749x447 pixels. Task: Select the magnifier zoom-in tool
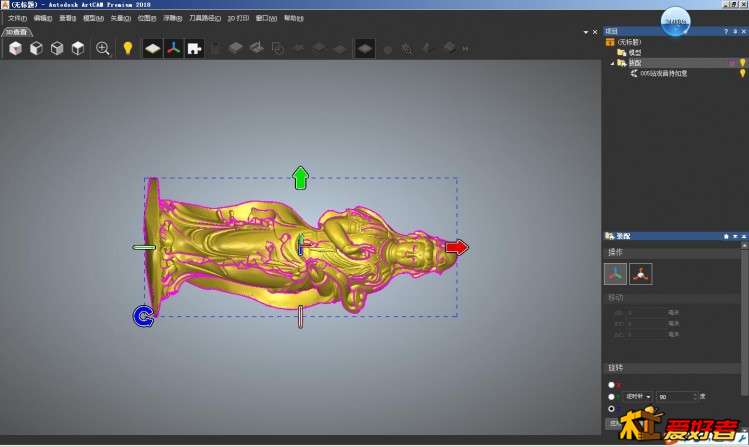coord(103,48)
